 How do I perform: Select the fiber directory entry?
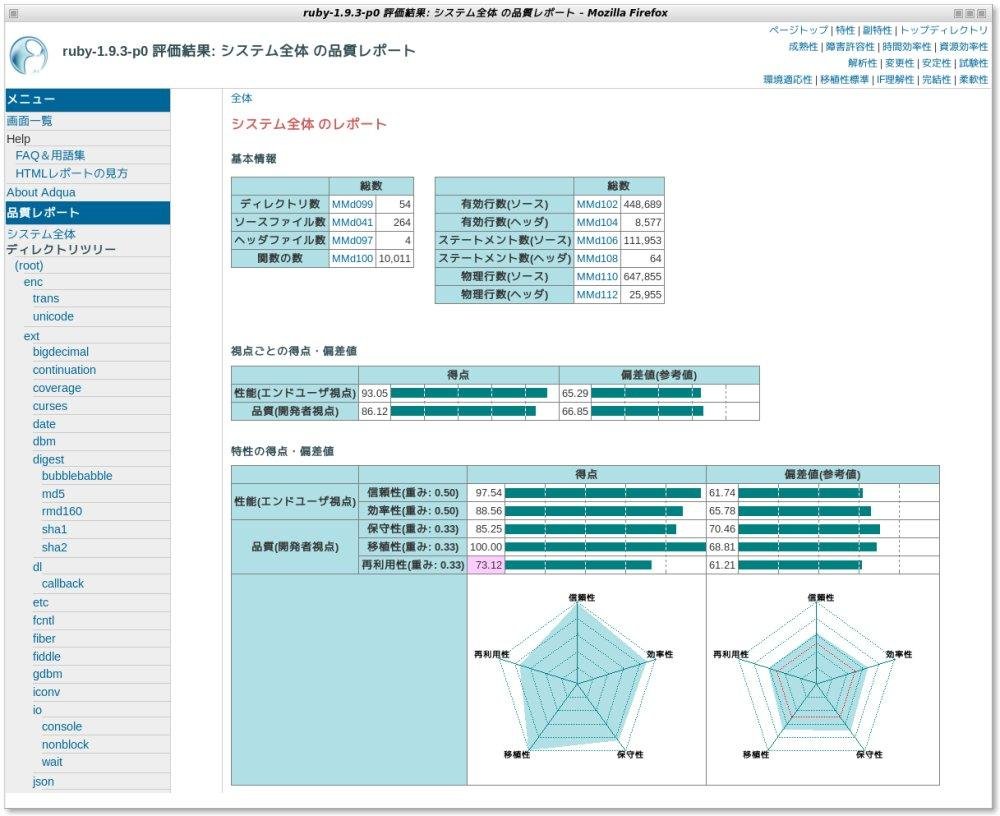pyautogui.click(x=44, y=638)
